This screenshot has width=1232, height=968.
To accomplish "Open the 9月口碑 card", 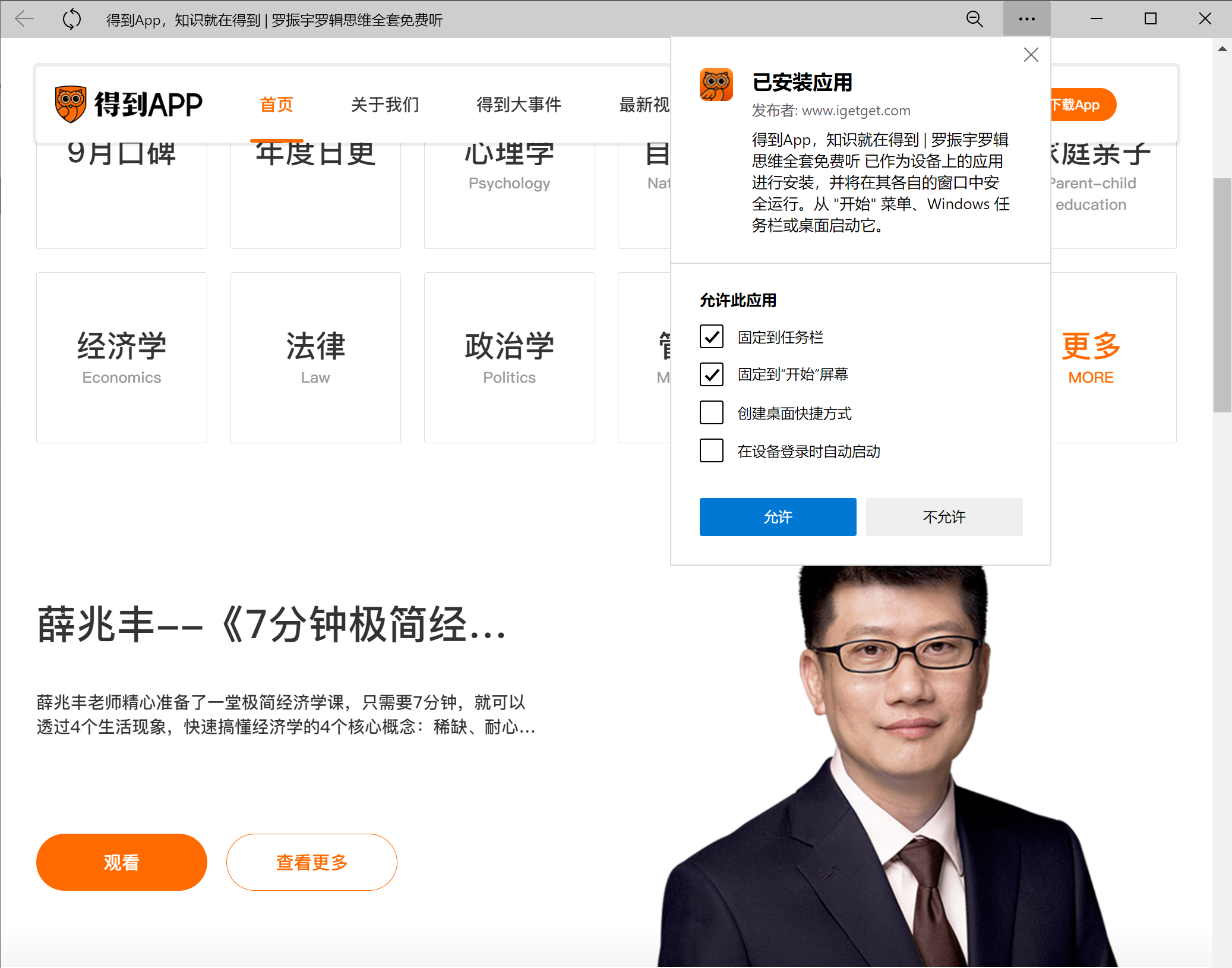I will coord(122,195).
